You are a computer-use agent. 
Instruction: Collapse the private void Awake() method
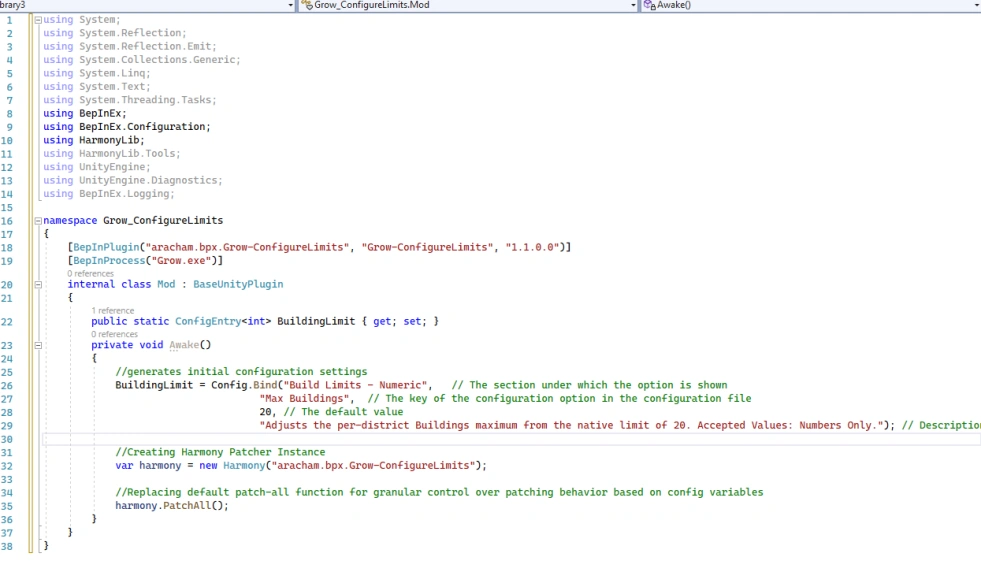(x=38, y=345)
